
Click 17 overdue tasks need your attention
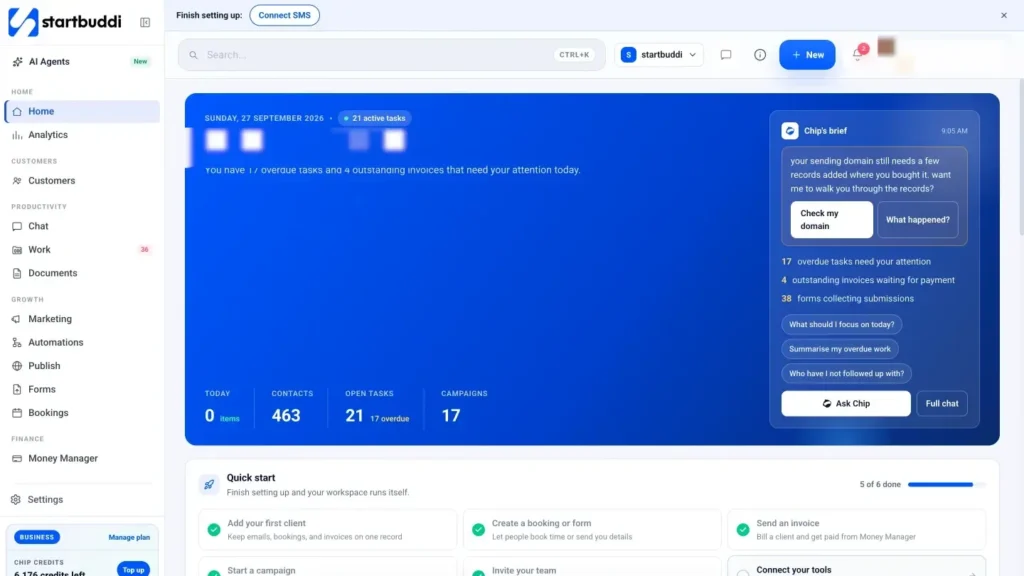click(x=856, y=261)
